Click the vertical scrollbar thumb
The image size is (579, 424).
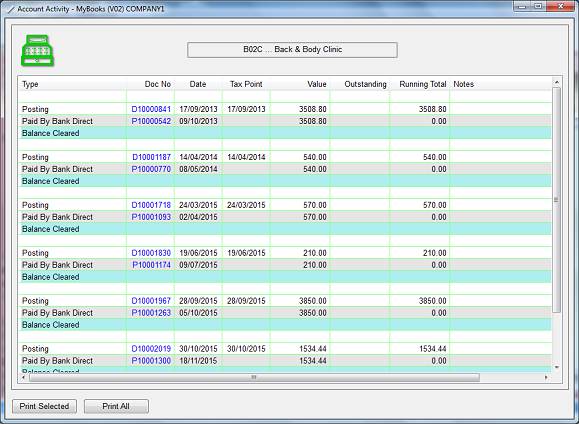click(557, 199)
